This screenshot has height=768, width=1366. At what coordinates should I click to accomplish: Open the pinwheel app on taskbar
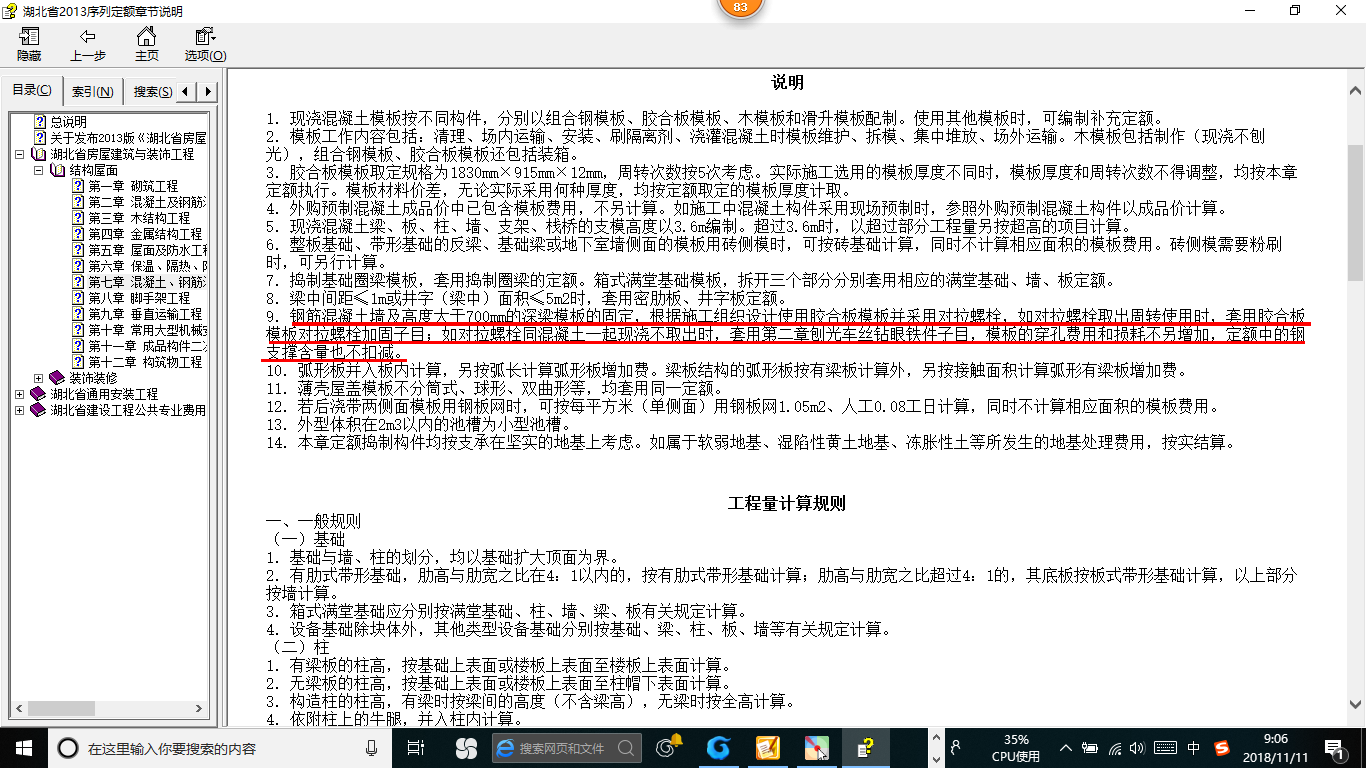466,747
